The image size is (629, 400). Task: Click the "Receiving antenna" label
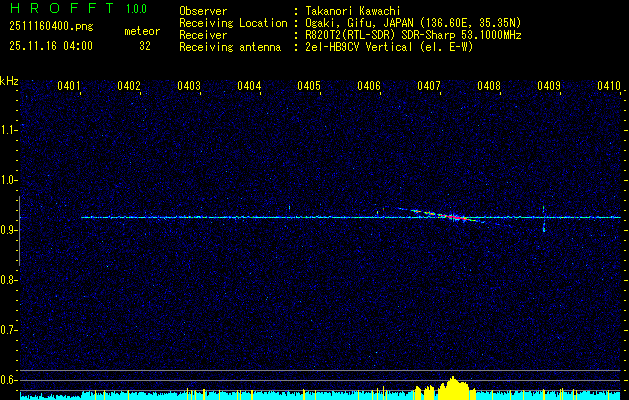230,47
